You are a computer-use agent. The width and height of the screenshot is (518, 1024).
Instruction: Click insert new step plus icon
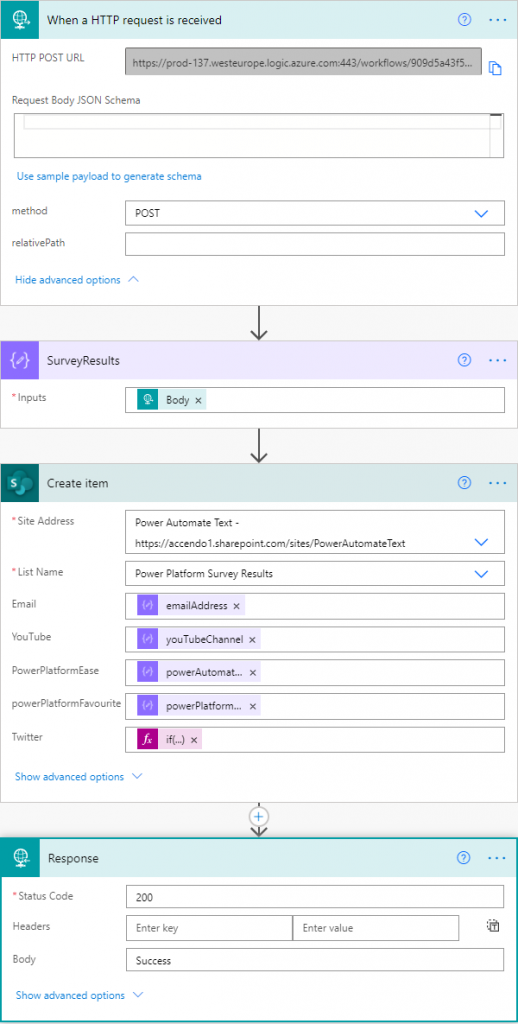coord(259,816)
